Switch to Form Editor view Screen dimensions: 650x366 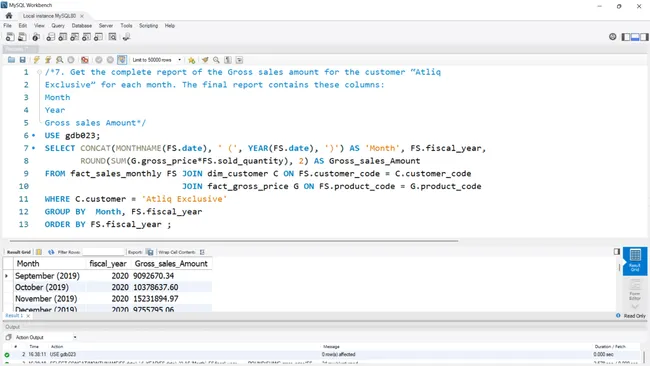[635, 289]
